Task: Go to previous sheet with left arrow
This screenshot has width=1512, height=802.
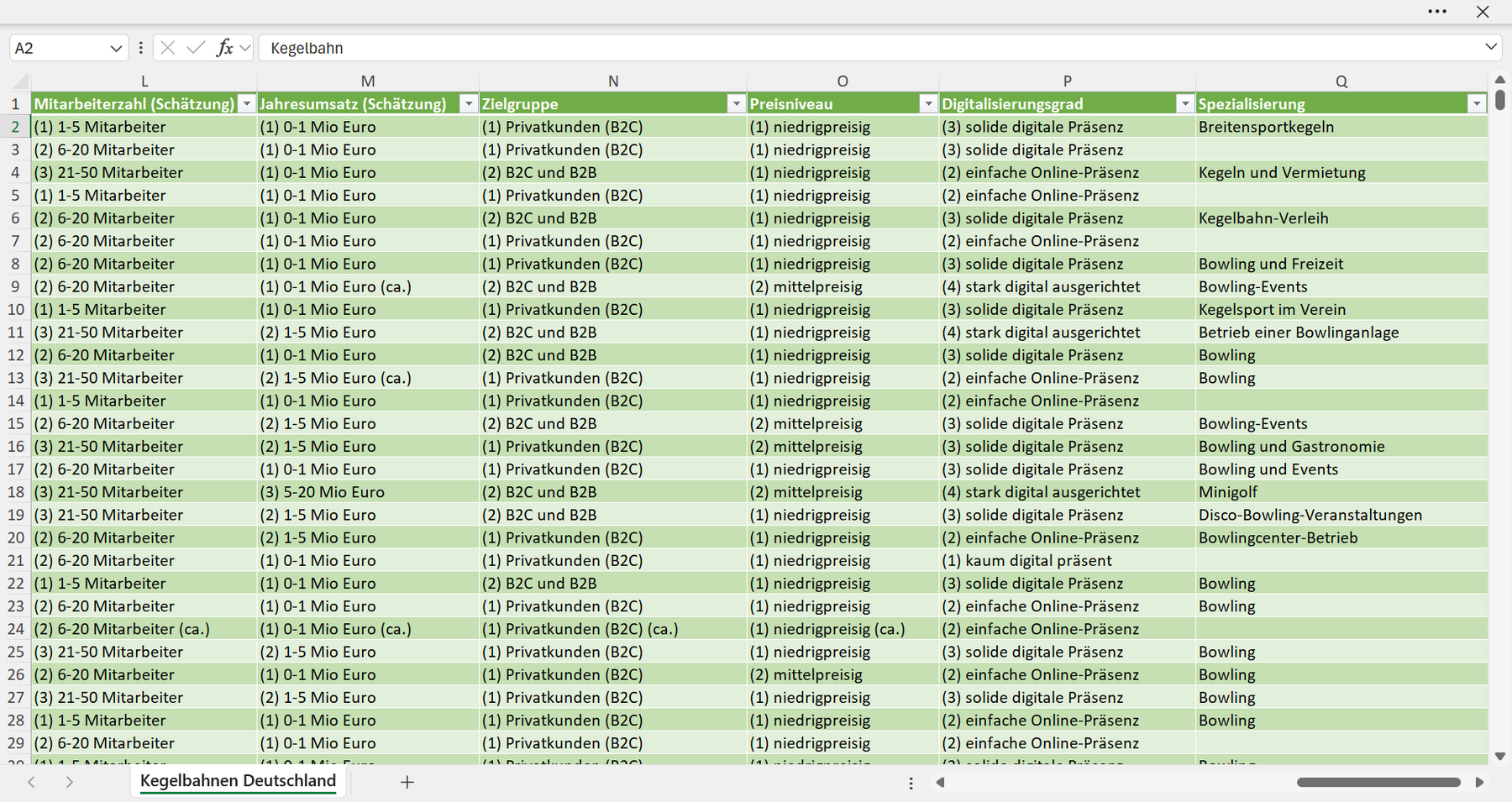Action: click(x=31, y=782)
